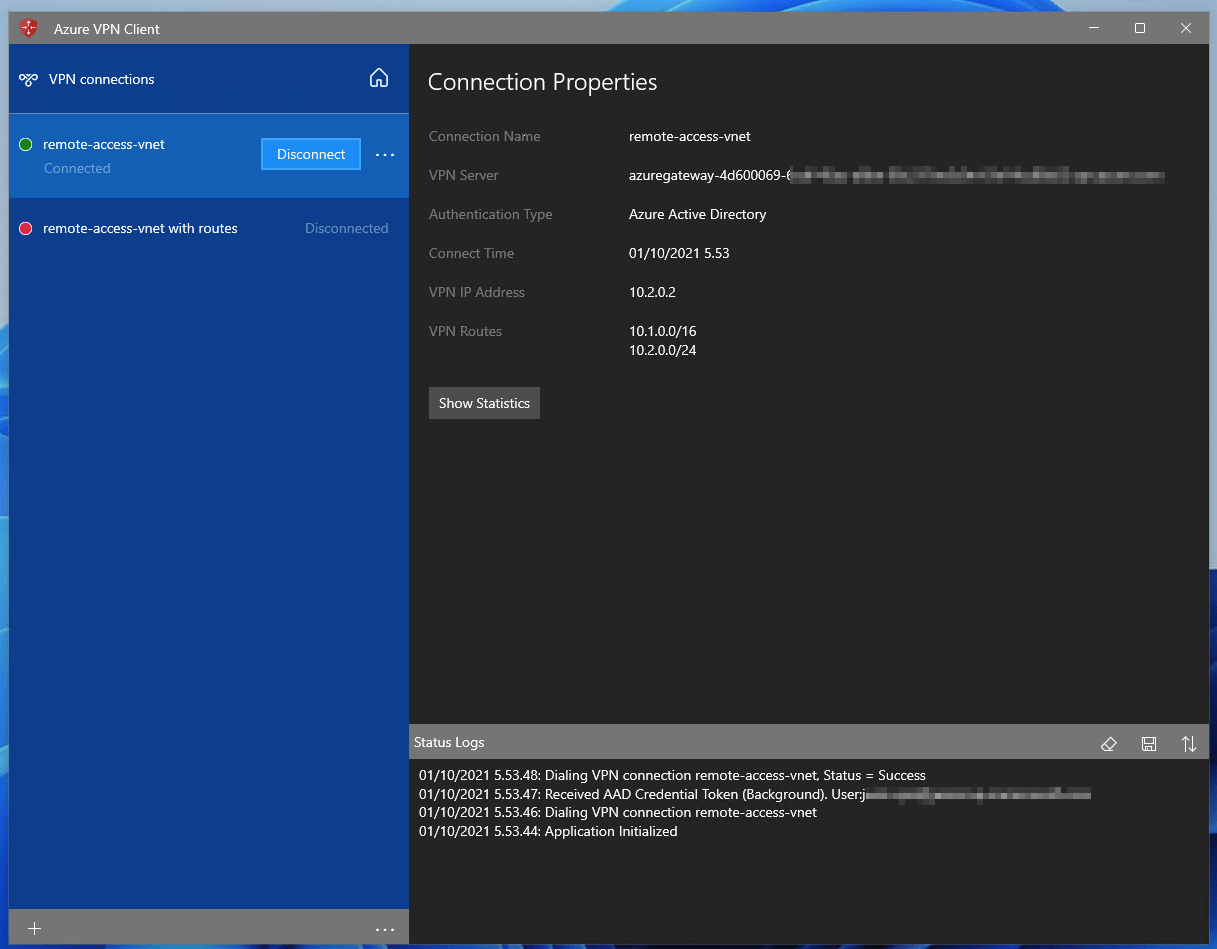
Task: Click the 'Authentication Type' field label
Action: click(490, 214)
